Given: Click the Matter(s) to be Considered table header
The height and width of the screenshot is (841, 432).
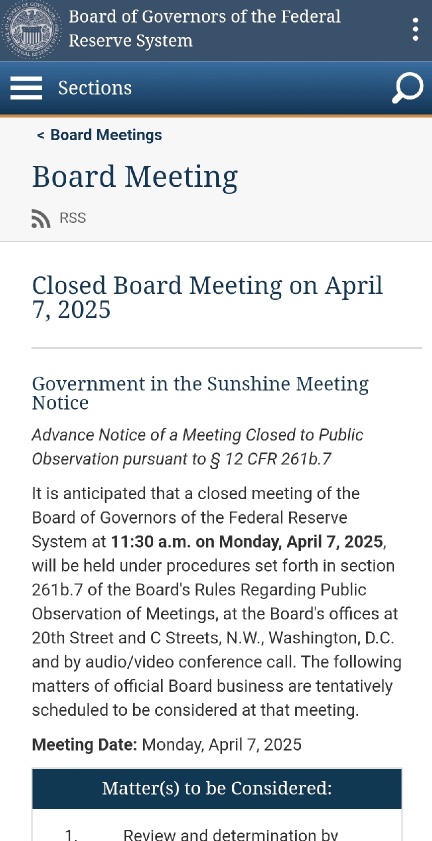Looking at the screenshot, I should [x=217, y=788].
